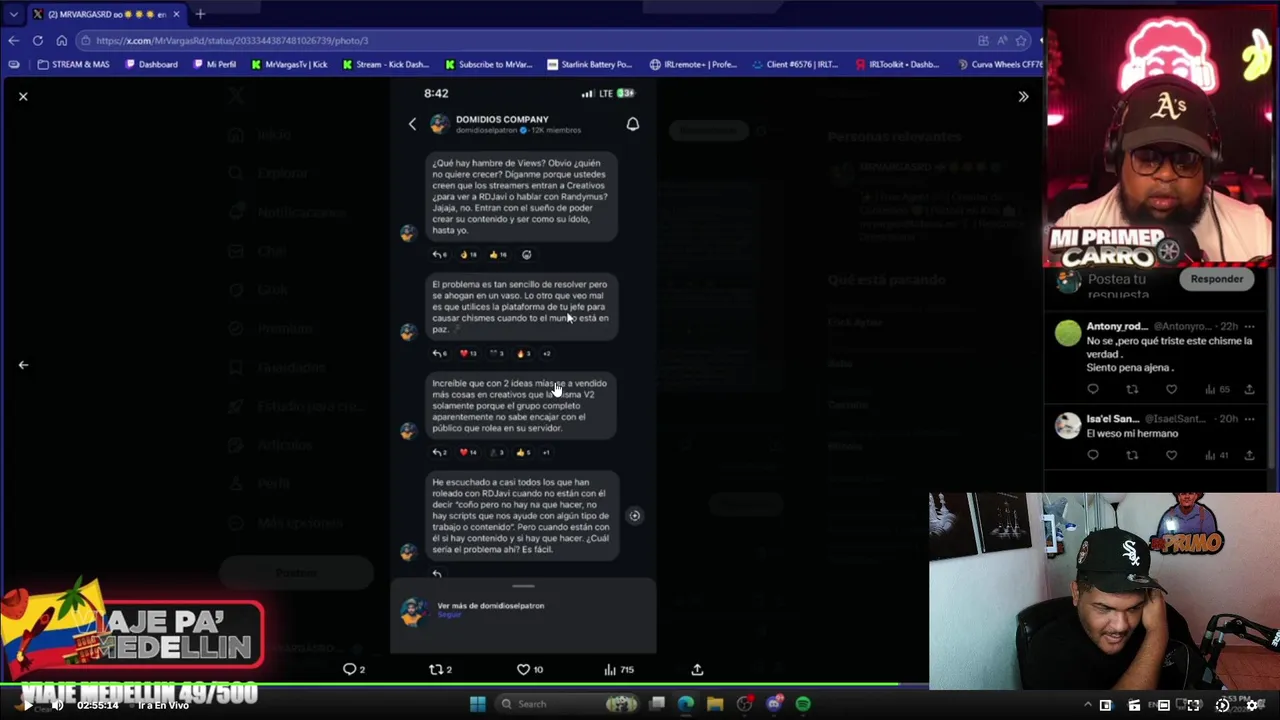1280x720 pixels.
Task: Like Antony_rod's comment
Action: coord(1171,389)
